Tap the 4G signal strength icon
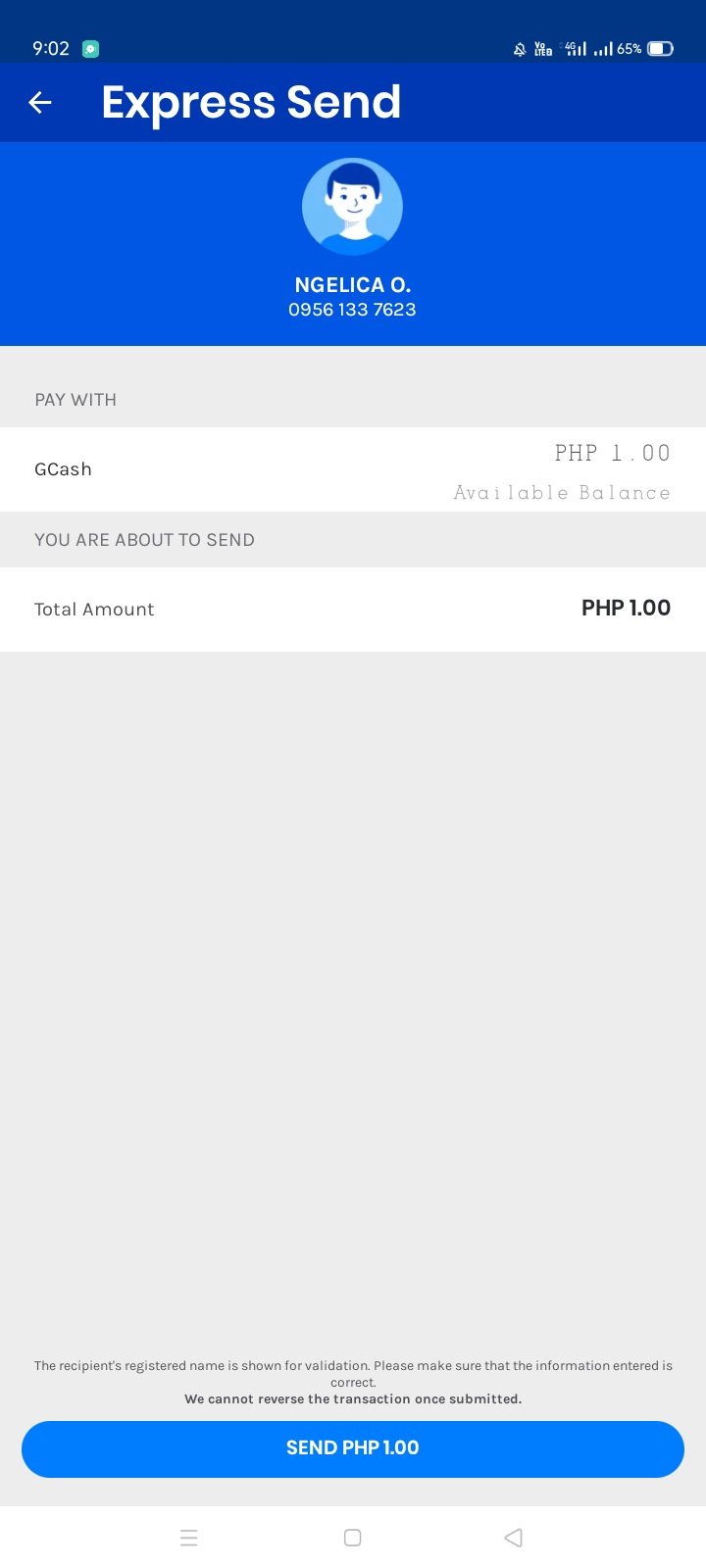 pos(574,48)
